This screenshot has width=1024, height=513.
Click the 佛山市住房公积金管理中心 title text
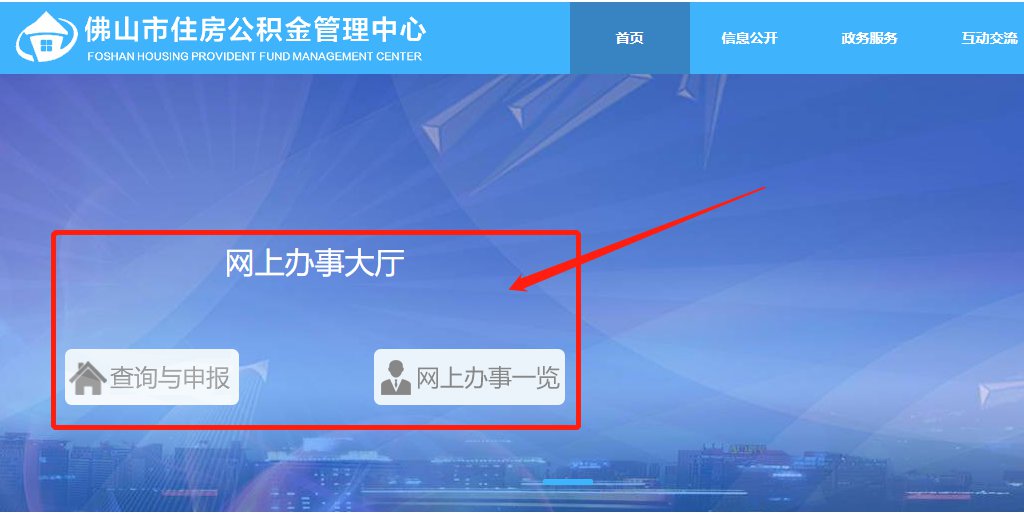pyautogui.click(x=255, y=29)
